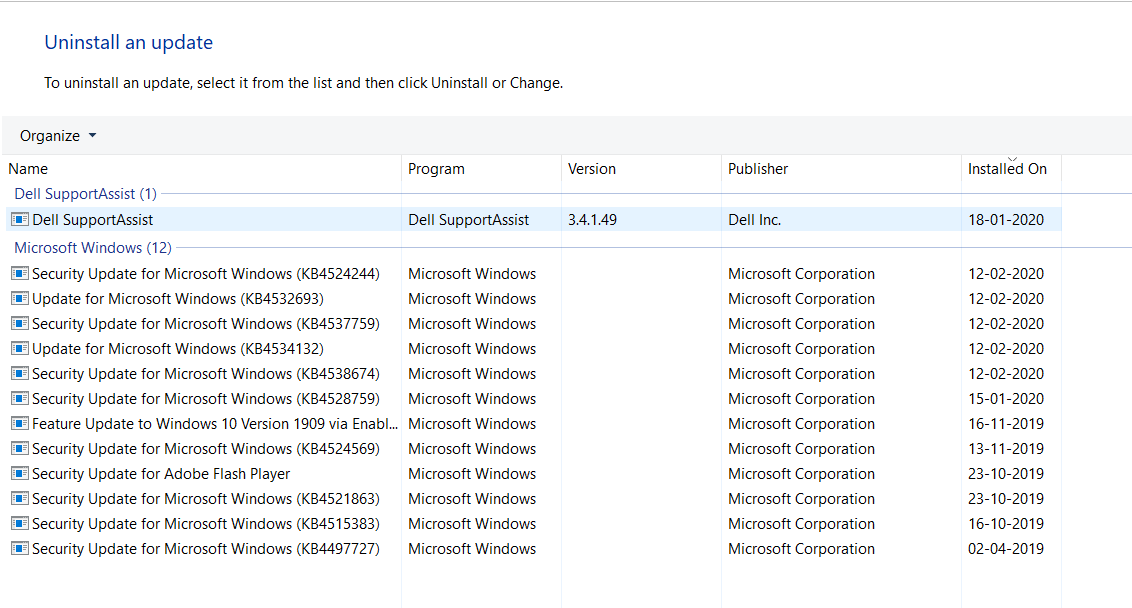Image resolution: width=1132 pixels, height=608 pixels.
Task: Click the installed date 02-04-2019
Action: pyautogui.click(x=1006, y=549)
